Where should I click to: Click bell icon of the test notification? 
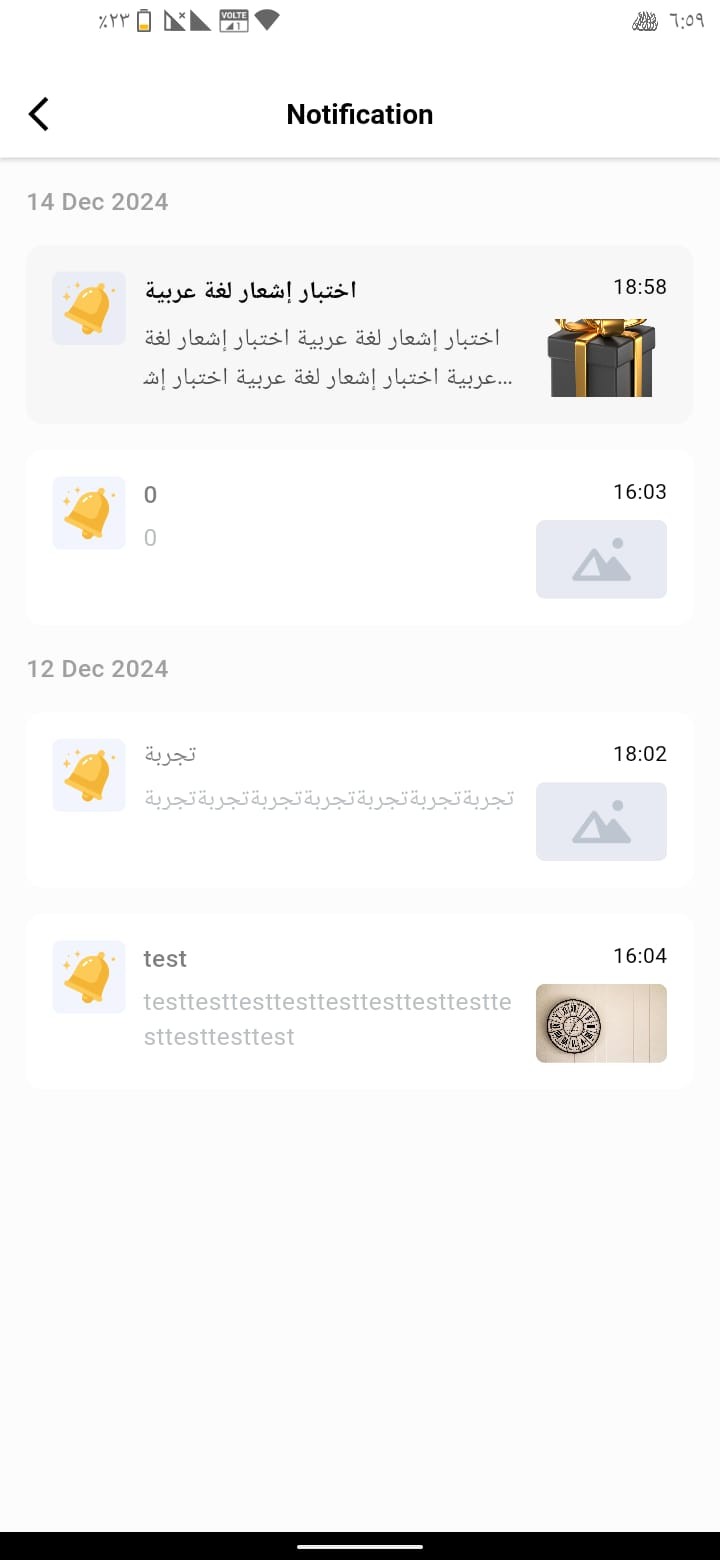click(x=89, y=977)
